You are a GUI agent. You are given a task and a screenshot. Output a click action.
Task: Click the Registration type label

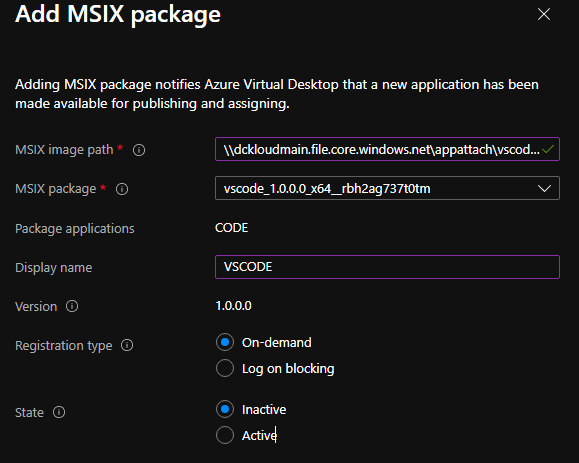click(x=64, y=346)
